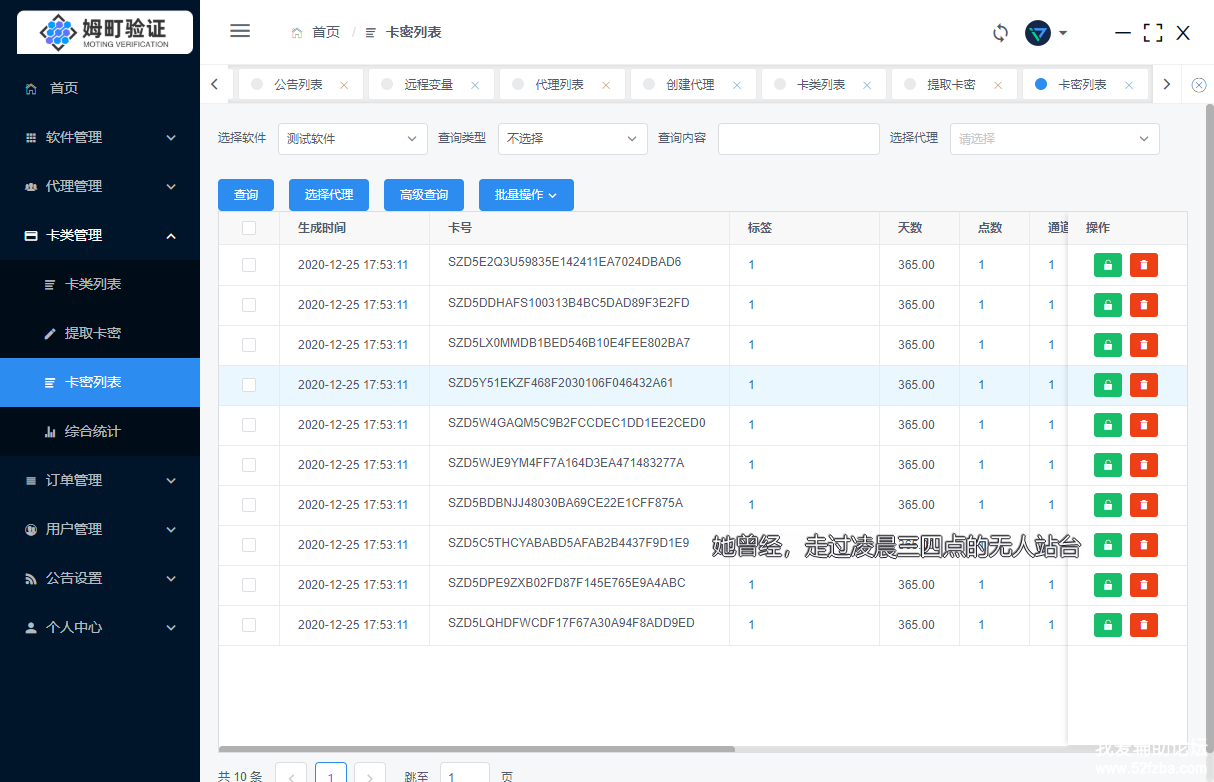Toggle the hamburger sidebar menu icon
The height and width of the screenshot is (782, 1214).
[x=240, y=31]
